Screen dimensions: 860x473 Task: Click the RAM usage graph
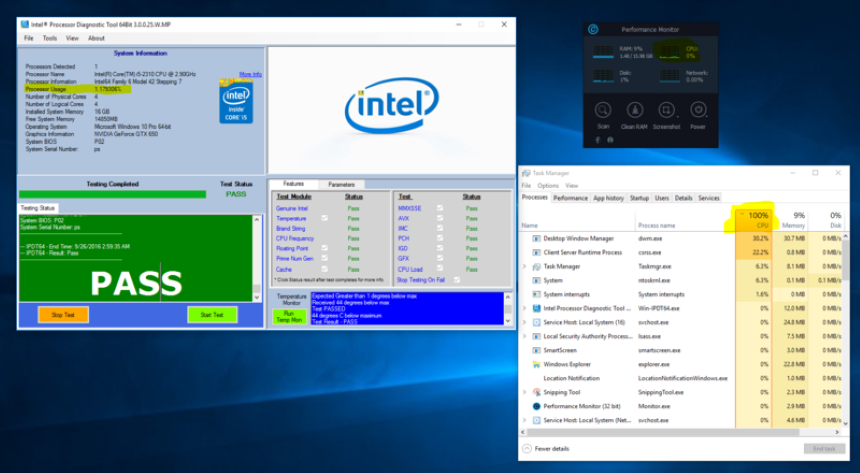pyautogui.click(x=603, y=52)
